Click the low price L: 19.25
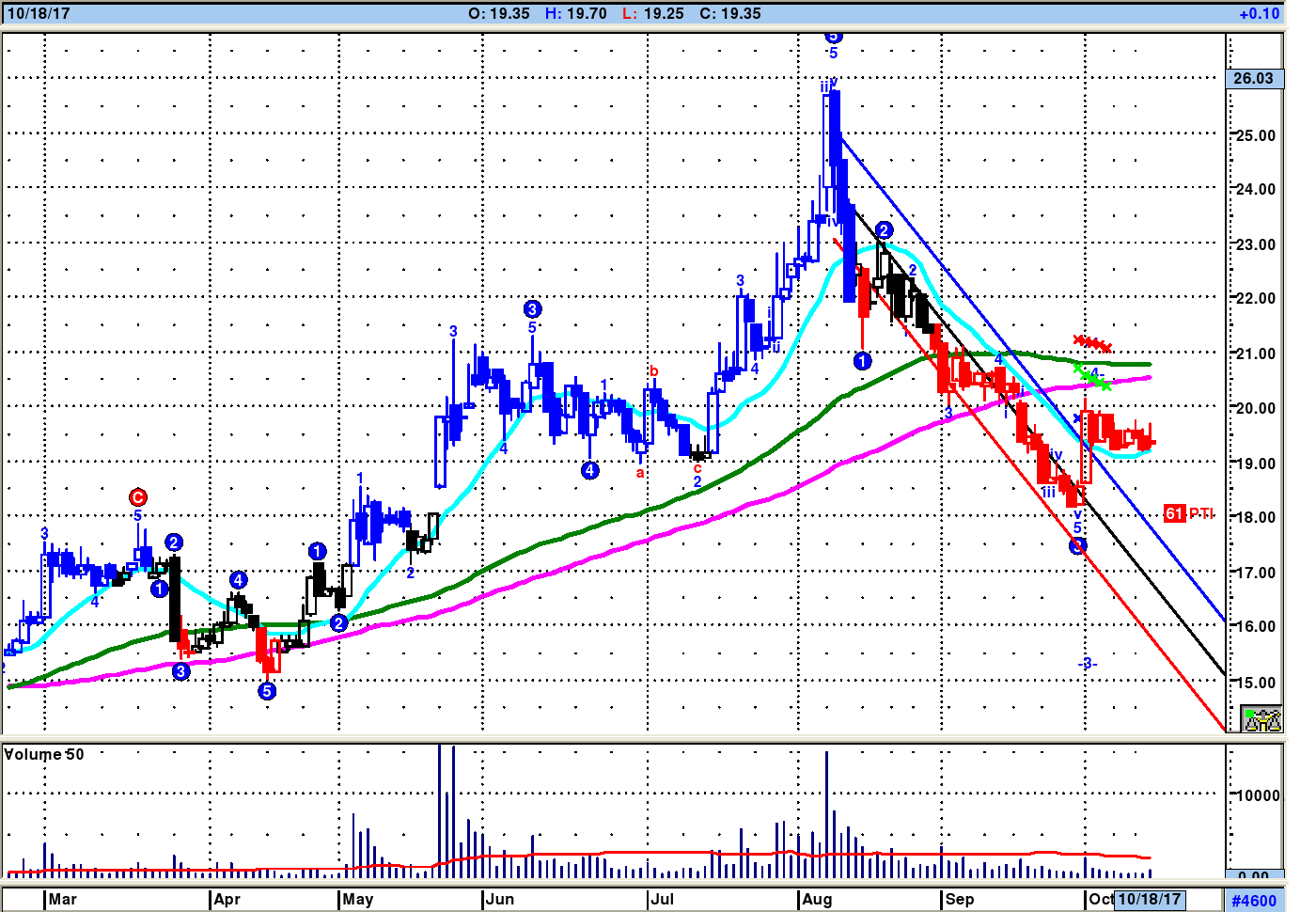The image size is (1316, 912). tap(653, 14)
